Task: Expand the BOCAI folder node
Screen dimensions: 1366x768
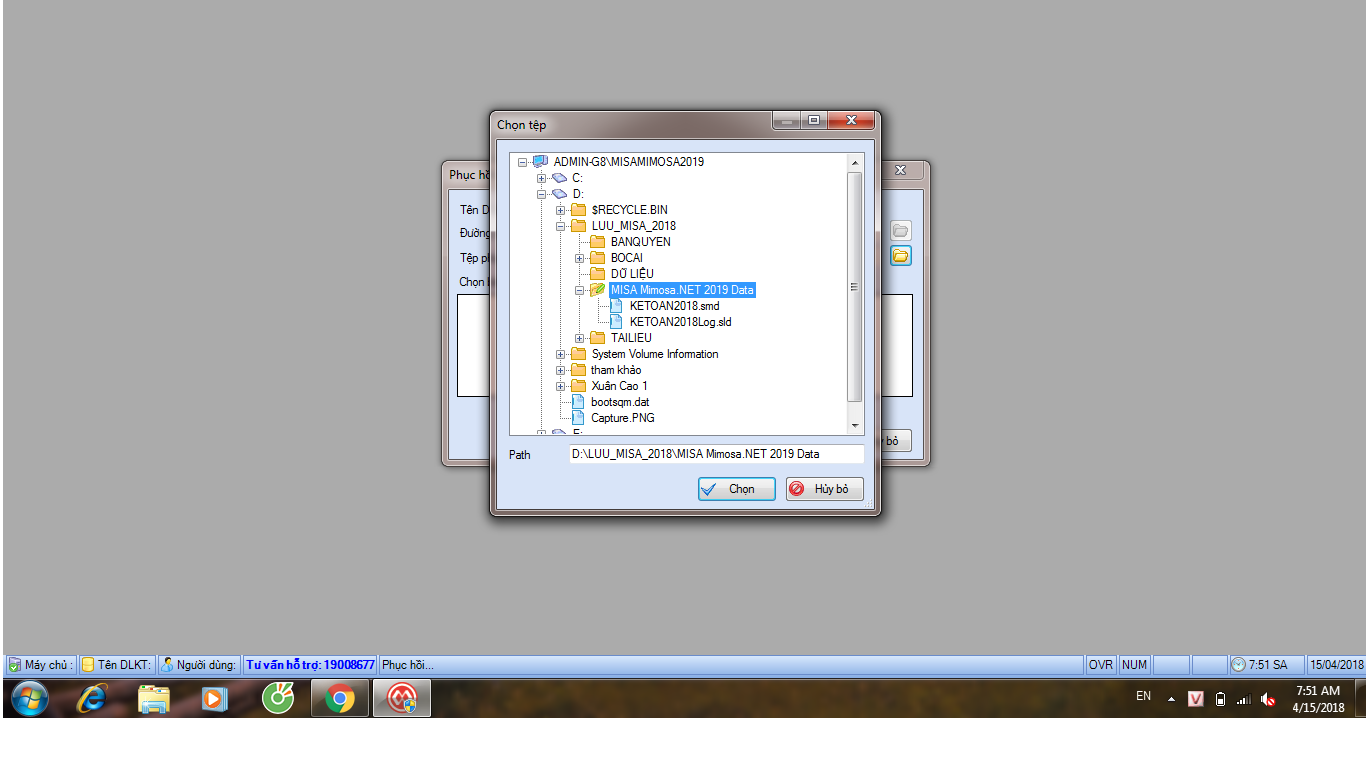Action: tap(579, 258)
